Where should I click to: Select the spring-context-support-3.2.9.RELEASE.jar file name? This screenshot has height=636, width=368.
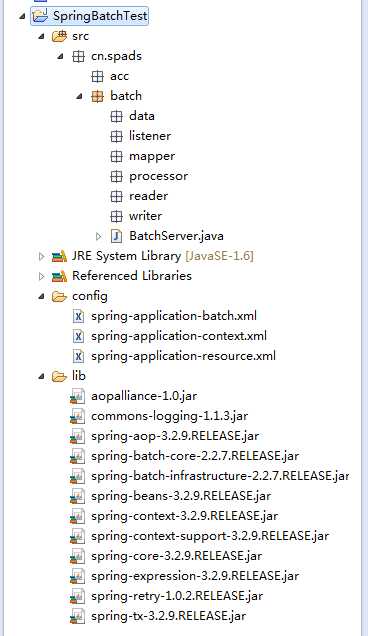(210, 536)
